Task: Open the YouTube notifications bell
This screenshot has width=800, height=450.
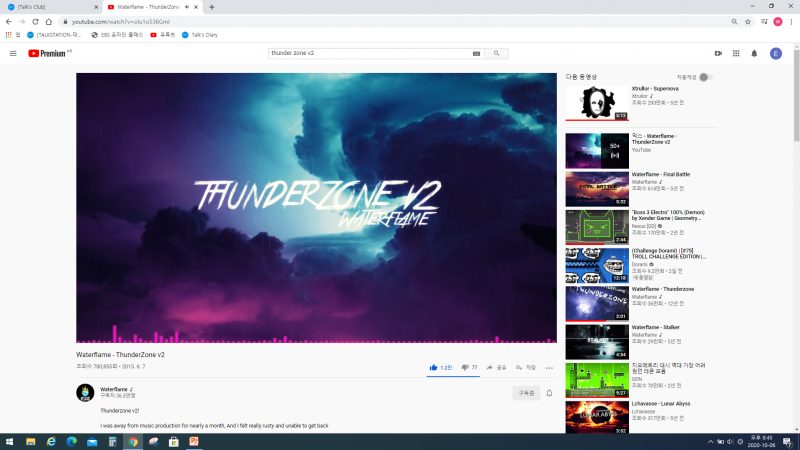Action: pos(754,53)
